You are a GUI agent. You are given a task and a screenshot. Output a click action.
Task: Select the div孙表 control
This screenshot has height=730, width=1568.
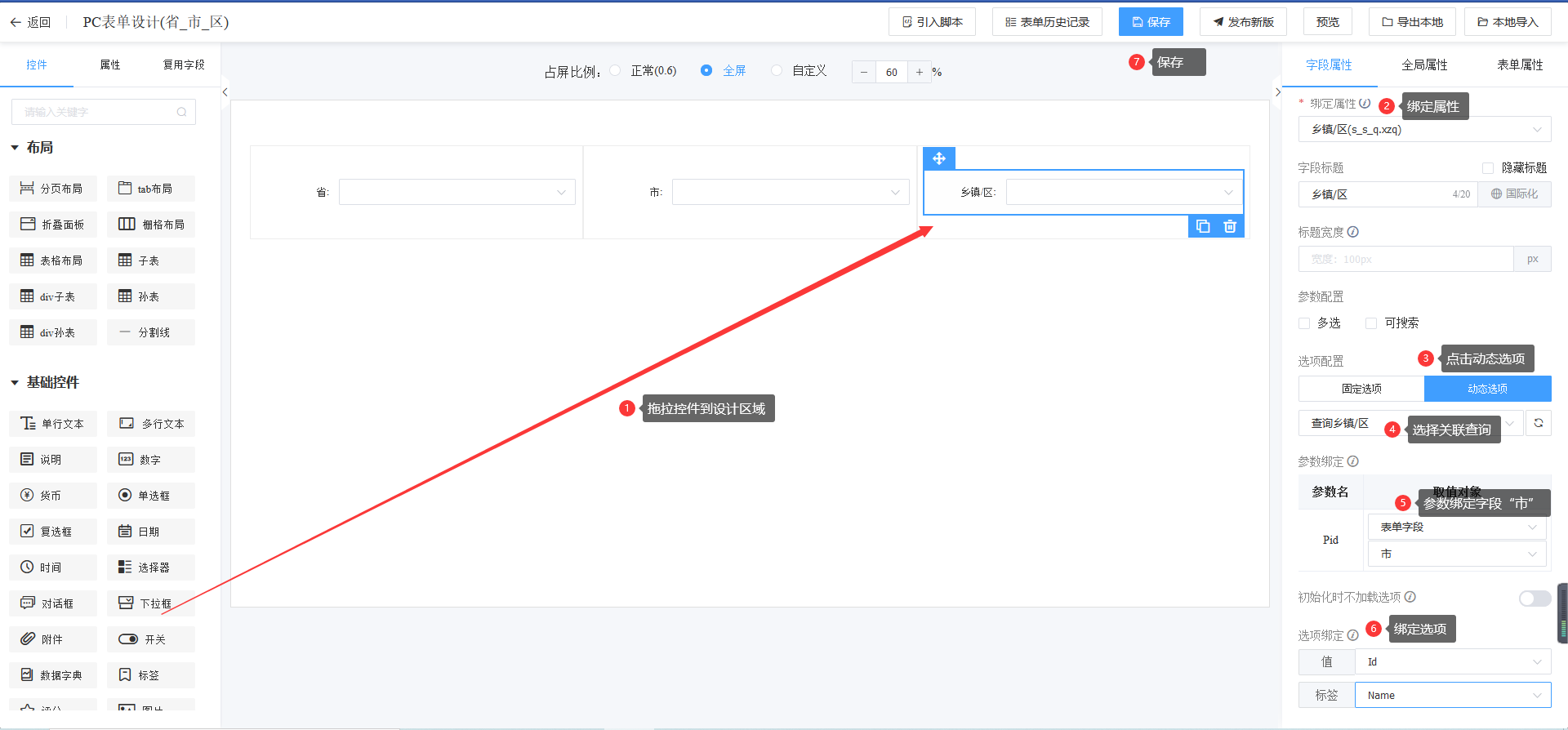(x=53, y=332)
